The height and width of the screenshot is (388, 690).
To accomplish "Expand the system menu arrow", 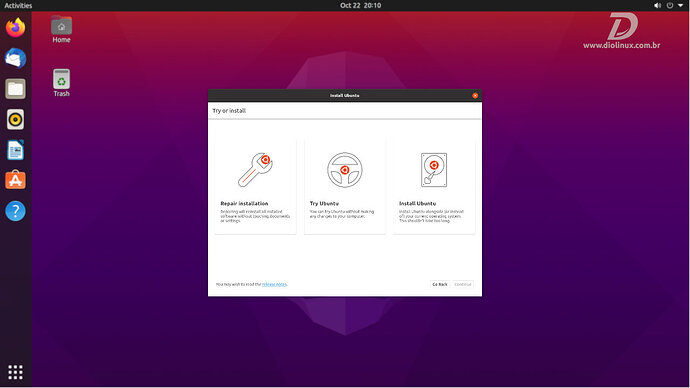I will [x=680, y=5].
